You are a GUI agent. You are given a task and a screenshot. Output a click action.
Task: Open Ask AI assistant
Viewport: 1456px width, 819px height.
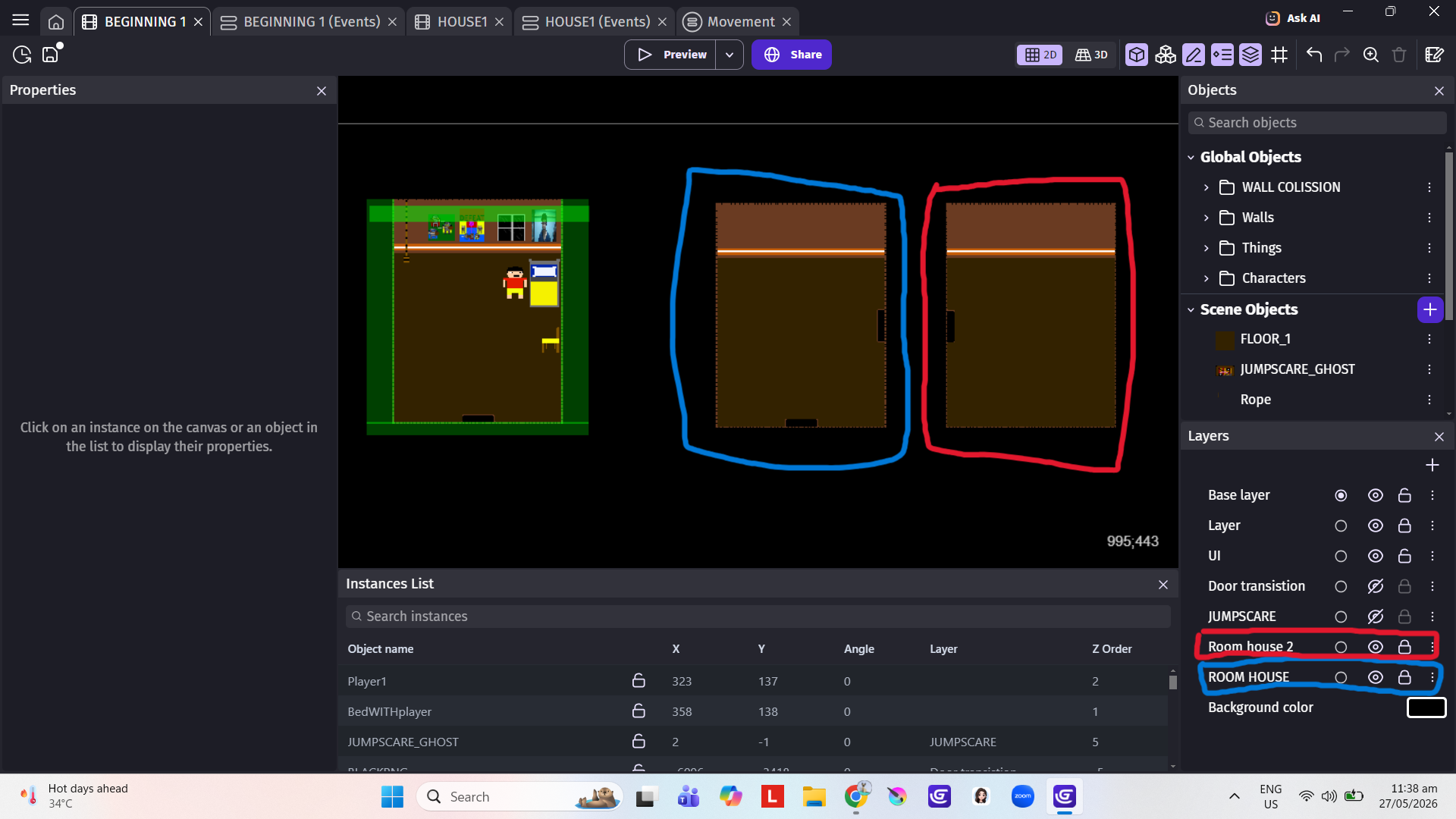[x=1293, y=17]
